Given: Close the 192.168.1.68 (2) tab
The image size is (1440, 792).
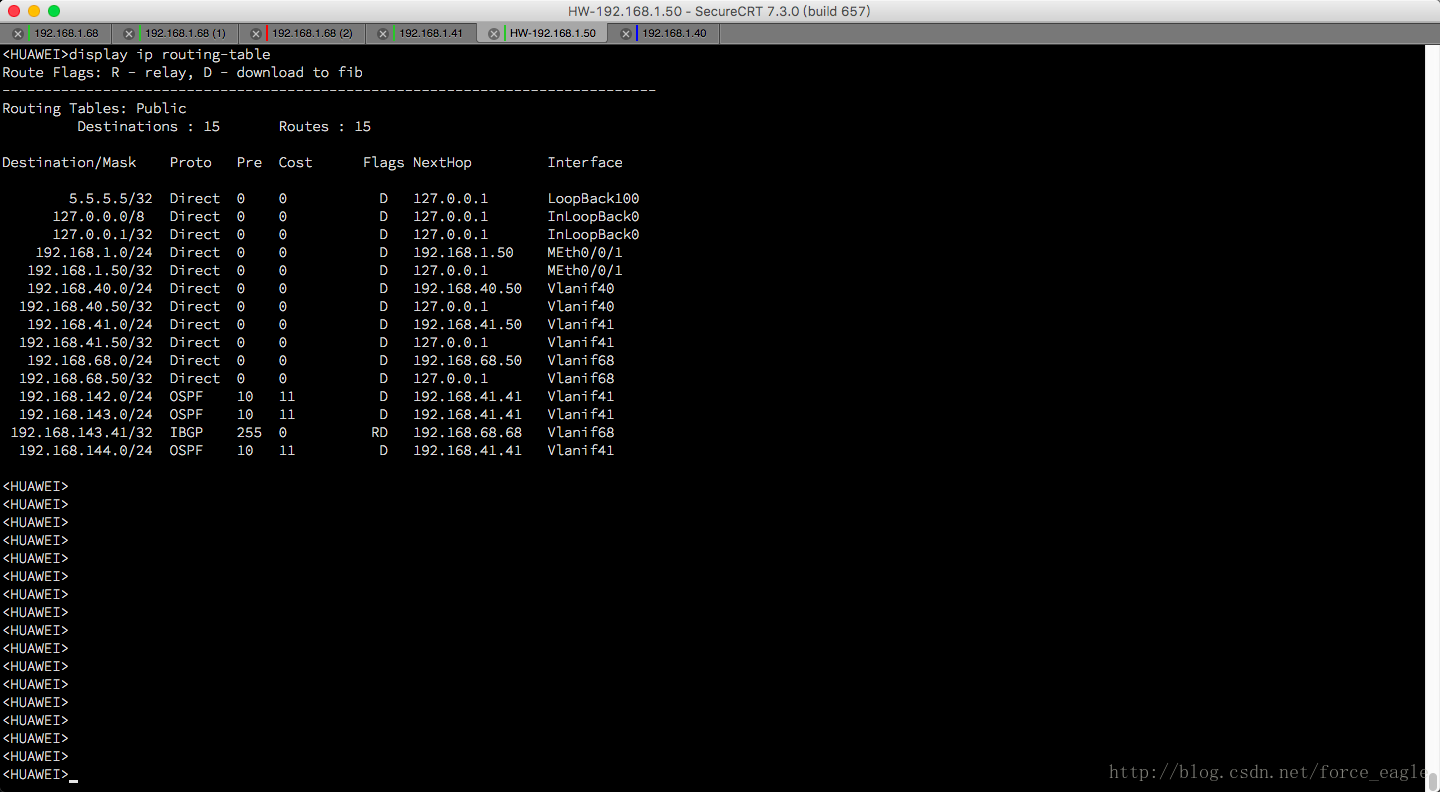Looking at the screenshot, I should click(255, 33).
